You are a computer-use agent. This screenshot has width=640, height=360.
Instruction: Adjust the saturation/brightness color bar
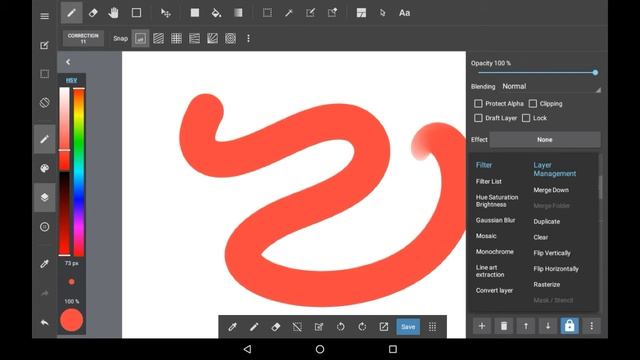64,171
